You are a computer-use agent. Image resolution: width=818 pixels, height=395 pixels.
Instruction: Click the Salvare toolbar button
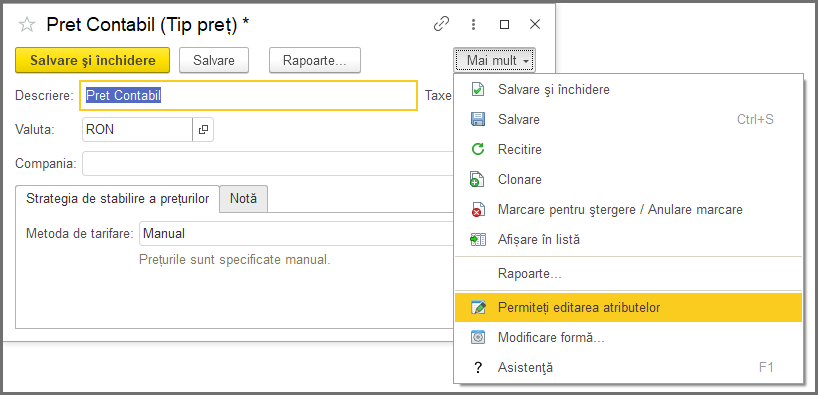(214, 61)
